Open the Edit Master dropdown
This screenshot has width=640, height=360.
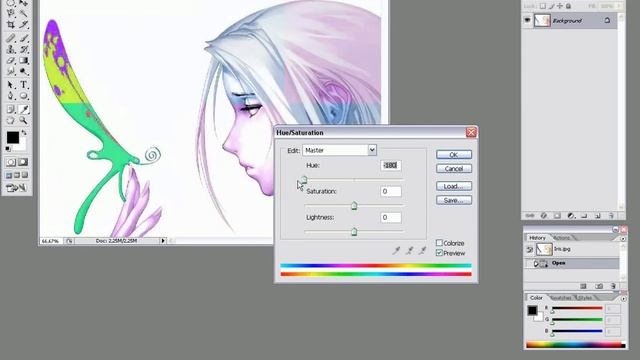pyautogui.click(x=372, y=150)
